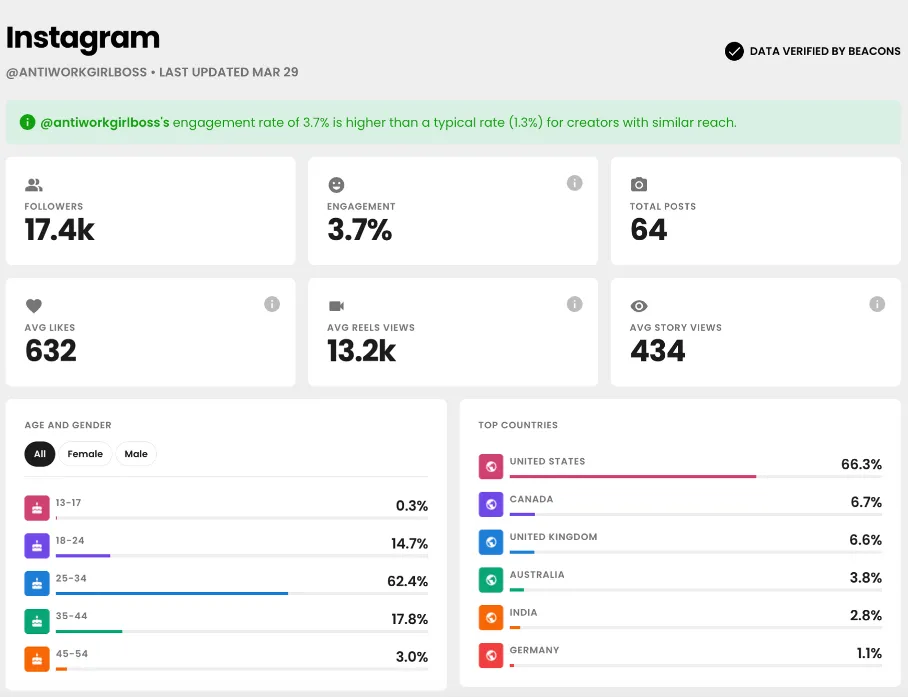Open the Avg Story Views info icon
Screen dimensions: 908x697
coord(877,304)
